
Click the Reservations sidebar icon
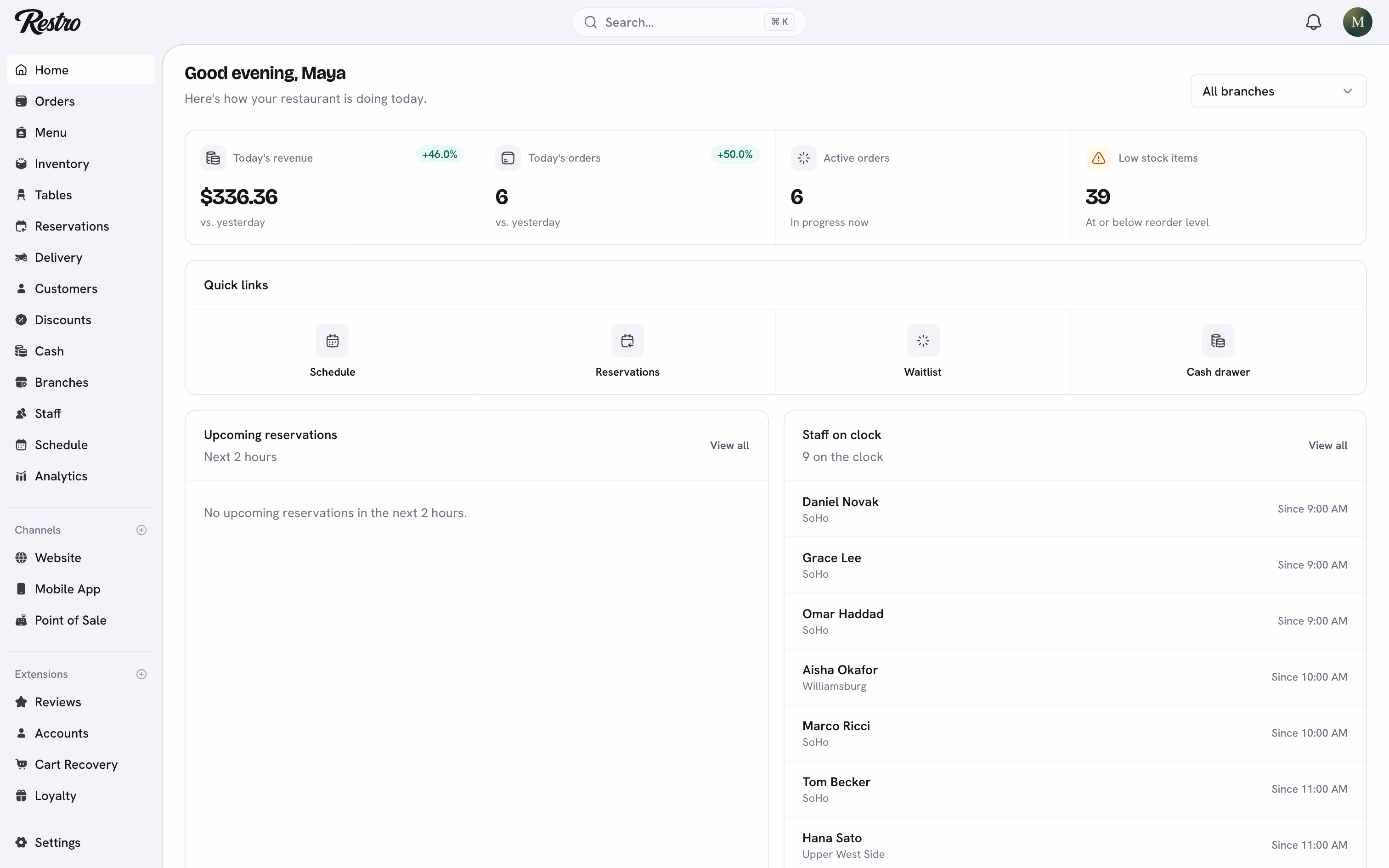click(21, 226)
